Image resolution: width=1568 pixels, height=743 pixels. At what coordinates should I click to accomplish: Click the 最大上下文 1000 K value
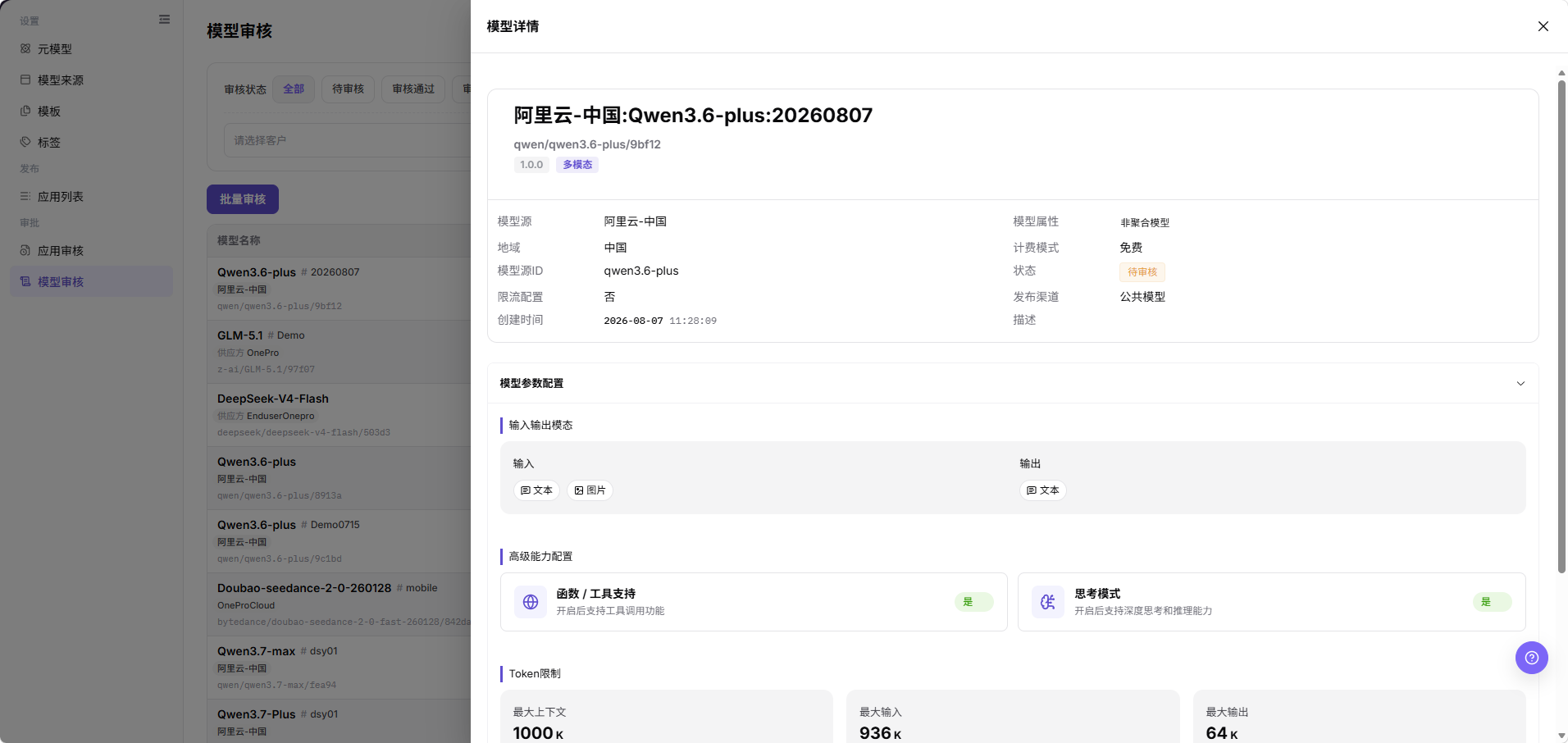[x=538, y=733]
